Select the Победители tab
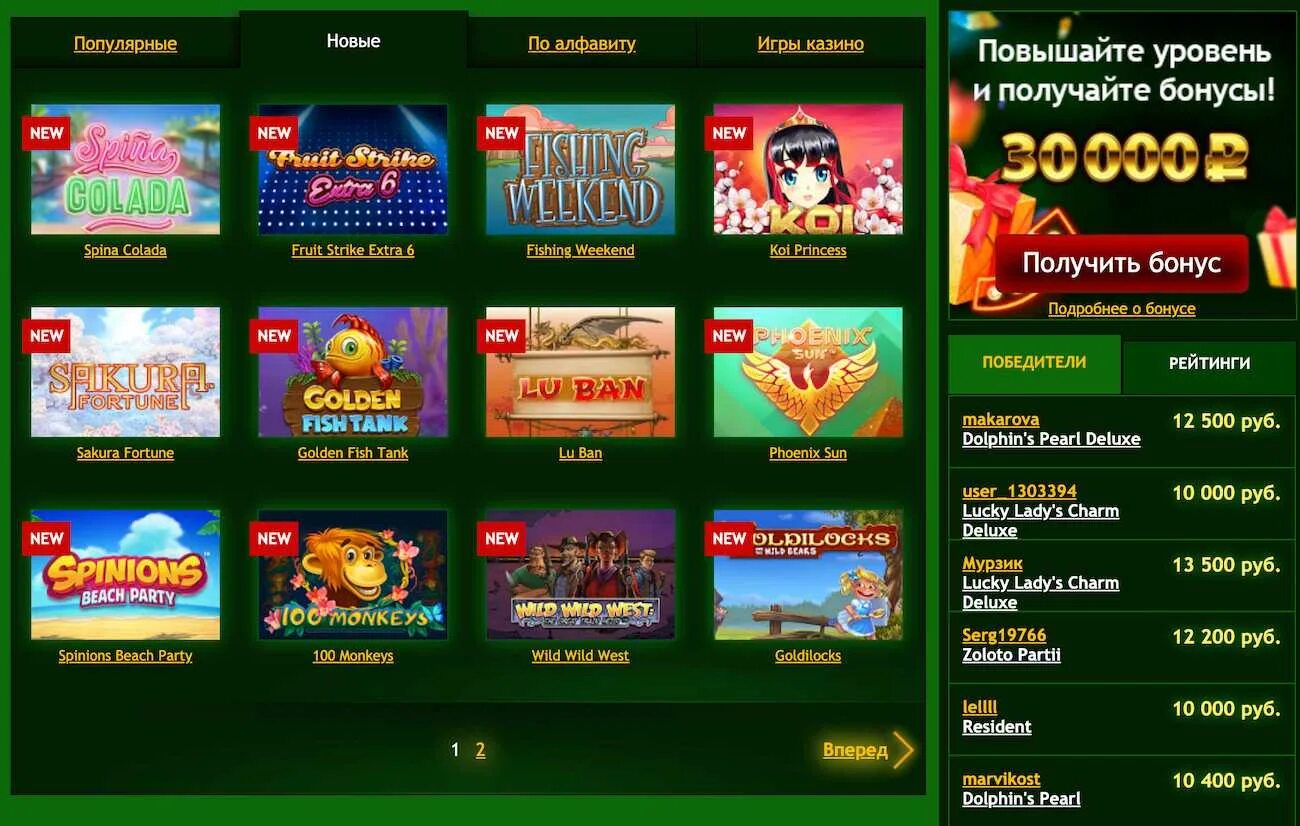This screenshot has height=826, width=1300. (1034, 362)
